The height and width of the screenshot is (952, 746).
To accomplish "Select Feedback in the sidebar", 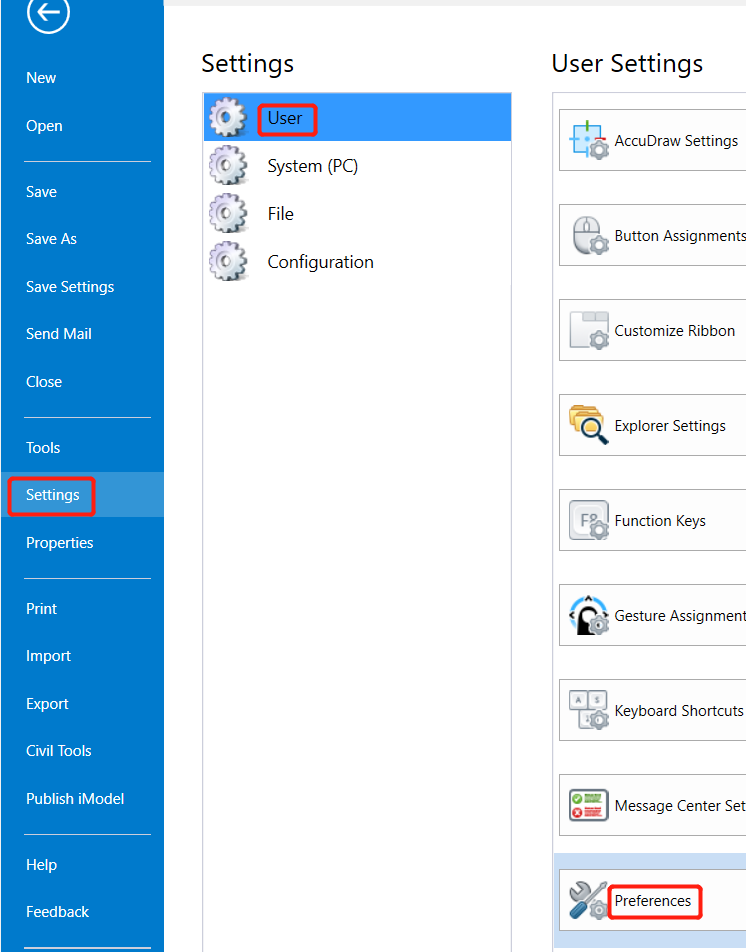I will click(57, 912).
